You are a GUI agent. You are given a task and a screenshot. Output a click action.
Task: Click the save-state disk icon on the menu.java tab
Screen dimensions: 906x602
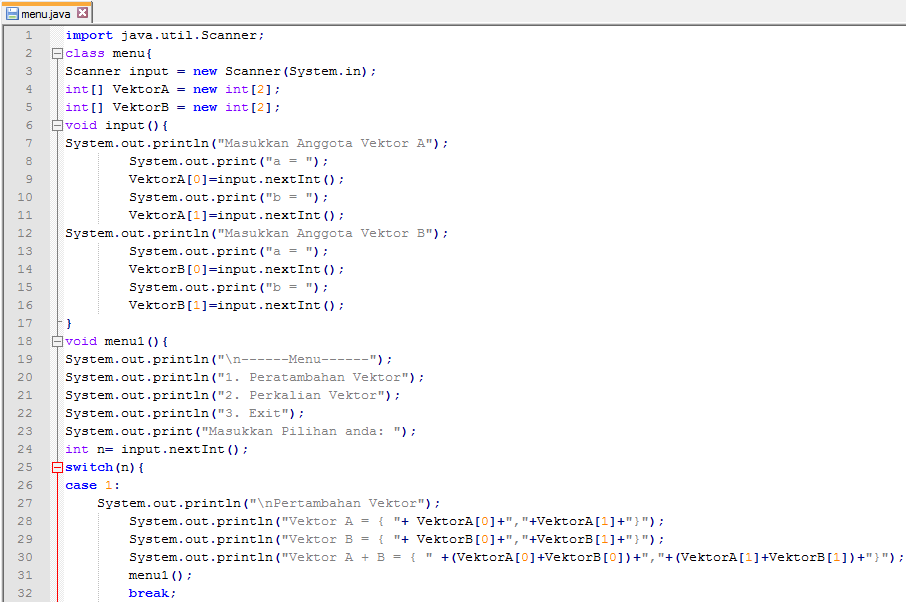[x=11, y=14]
